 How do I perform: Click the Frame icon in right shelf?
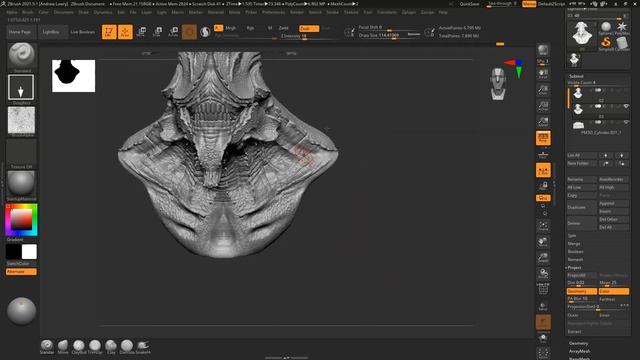pyautogui.click(x=543, y=226)
